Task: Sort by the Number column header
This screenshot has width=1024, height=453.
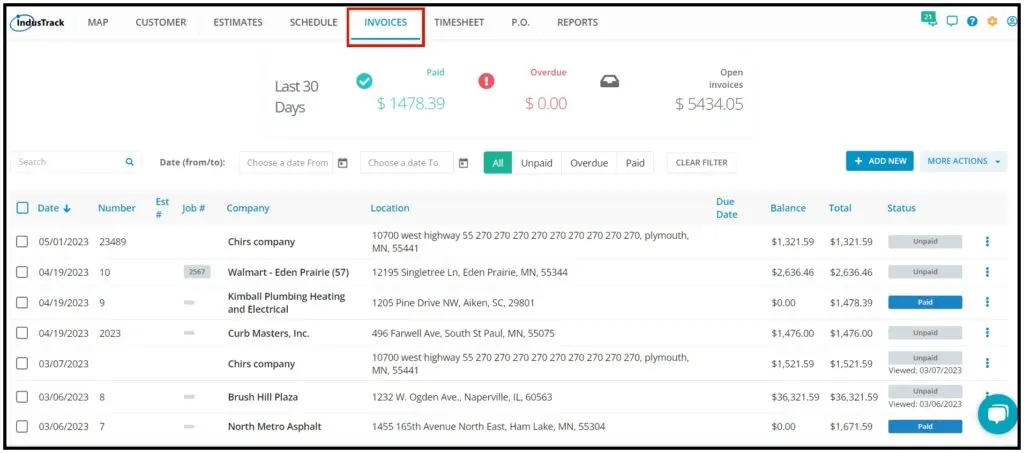Action: (x=117, y=208)
